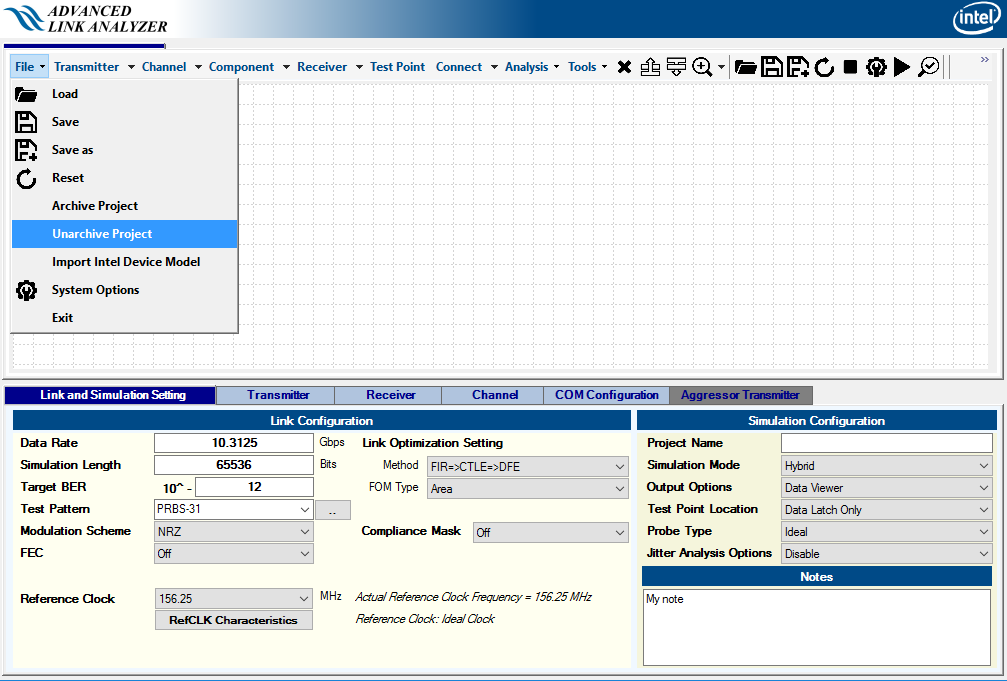Click the browse button beside Test Pattern
This screenshot has height=681, width=1007.
(x=333, y=510)
